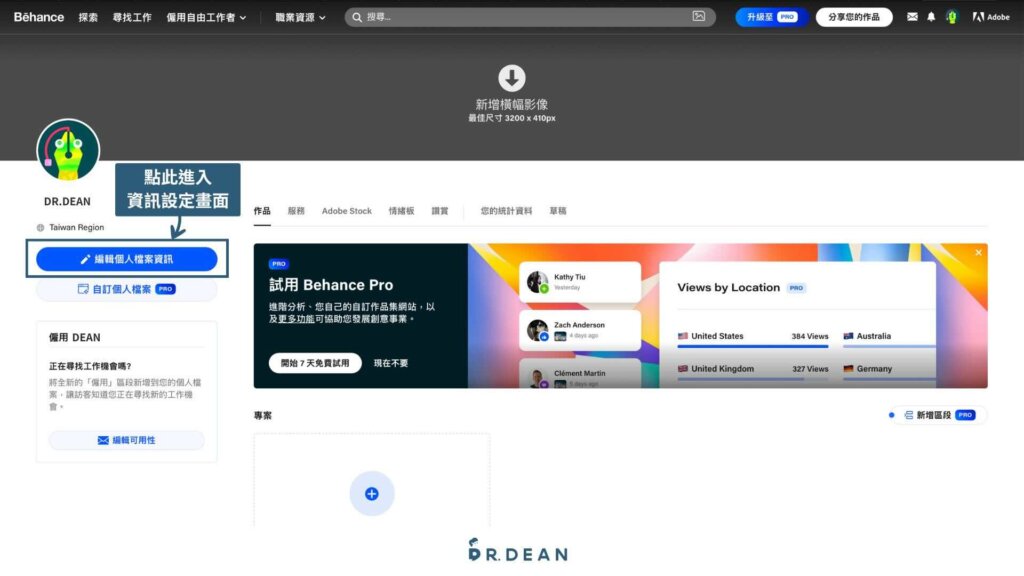Open the notifications bell icon
The image size is (1024, 576).
[x=931, y=17]
